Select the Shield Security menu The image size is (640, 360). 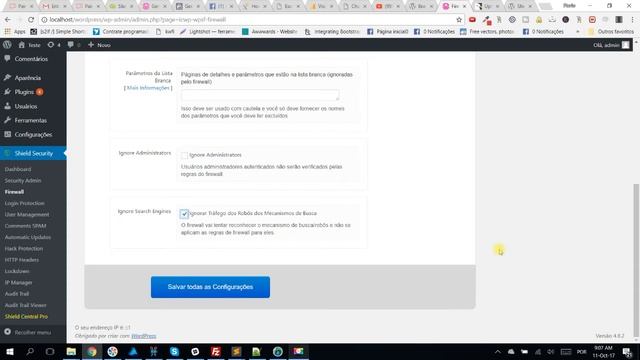33,153
